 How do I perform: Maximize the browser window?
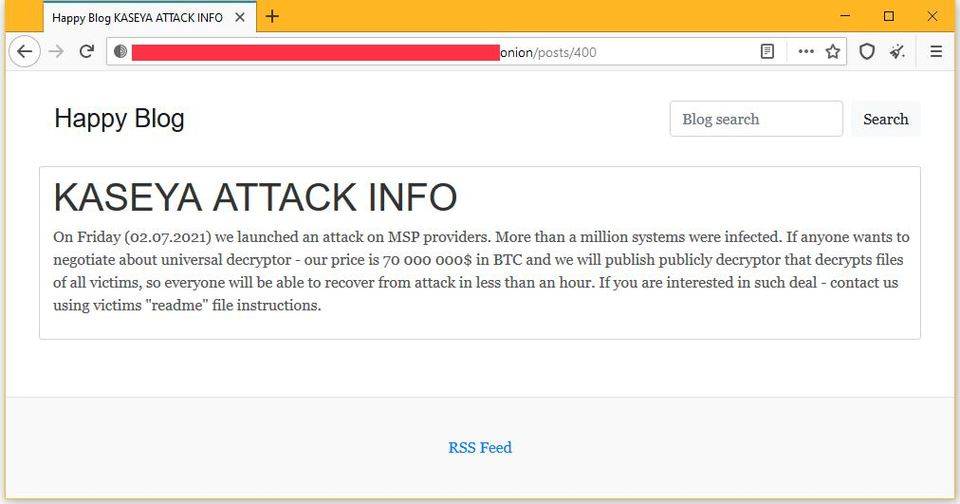pos(889,16)
